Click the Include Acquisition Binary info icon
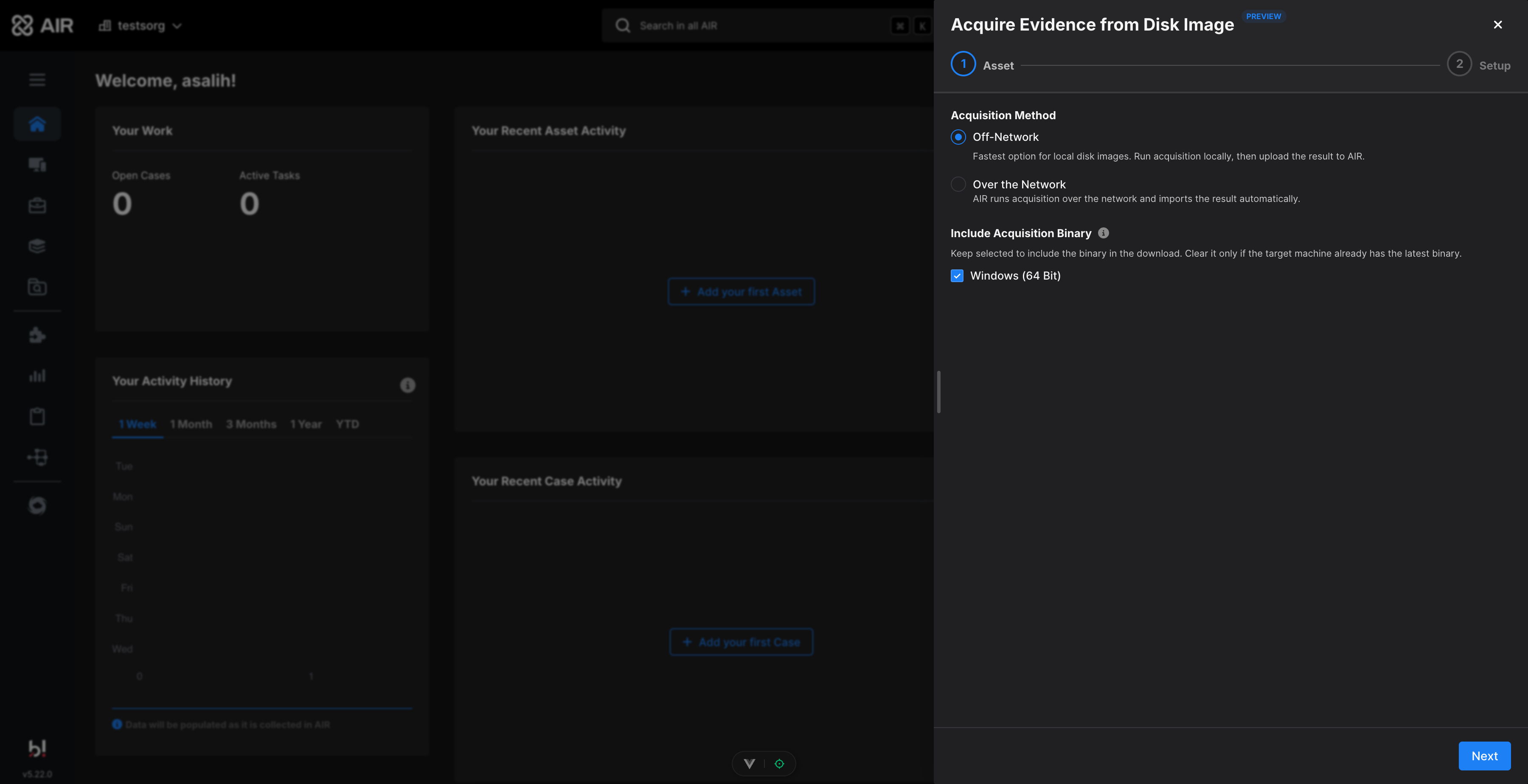1528x784 pixels. (1103, 233)
